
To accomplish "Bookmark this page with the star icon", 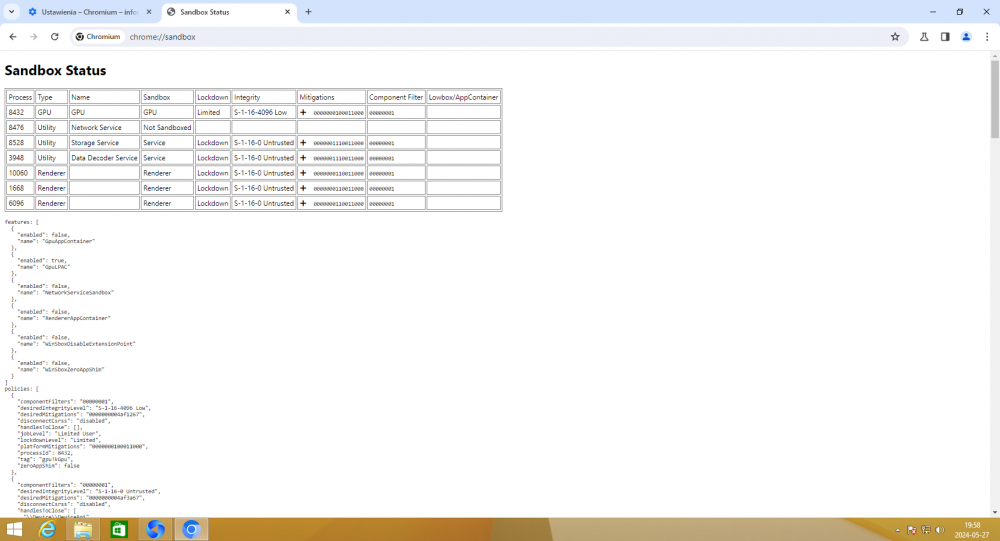I will pyautogui.click(x=895, y=37).
